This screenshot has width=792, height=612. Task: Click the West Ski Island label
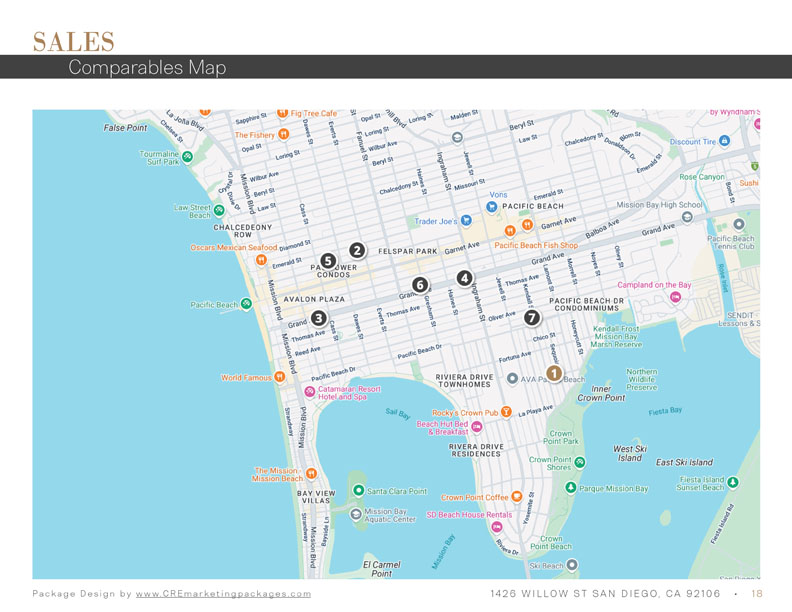(629, 453)
